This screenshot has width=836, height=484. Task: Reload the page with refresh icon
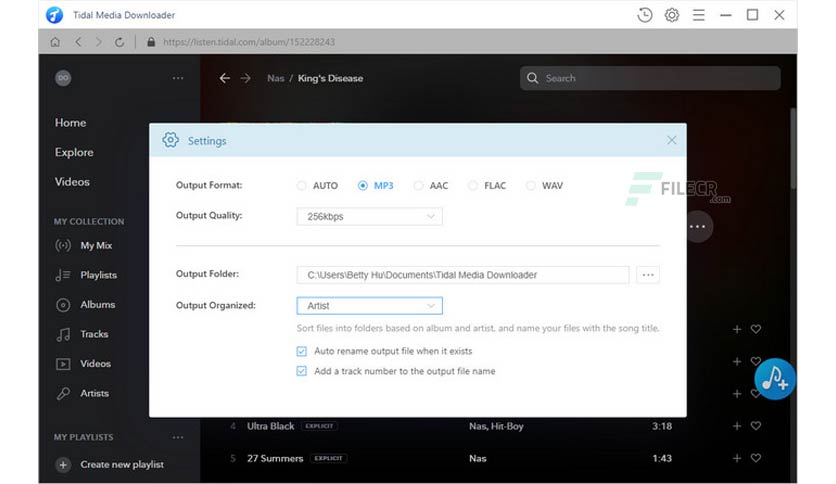click(119, 42)
